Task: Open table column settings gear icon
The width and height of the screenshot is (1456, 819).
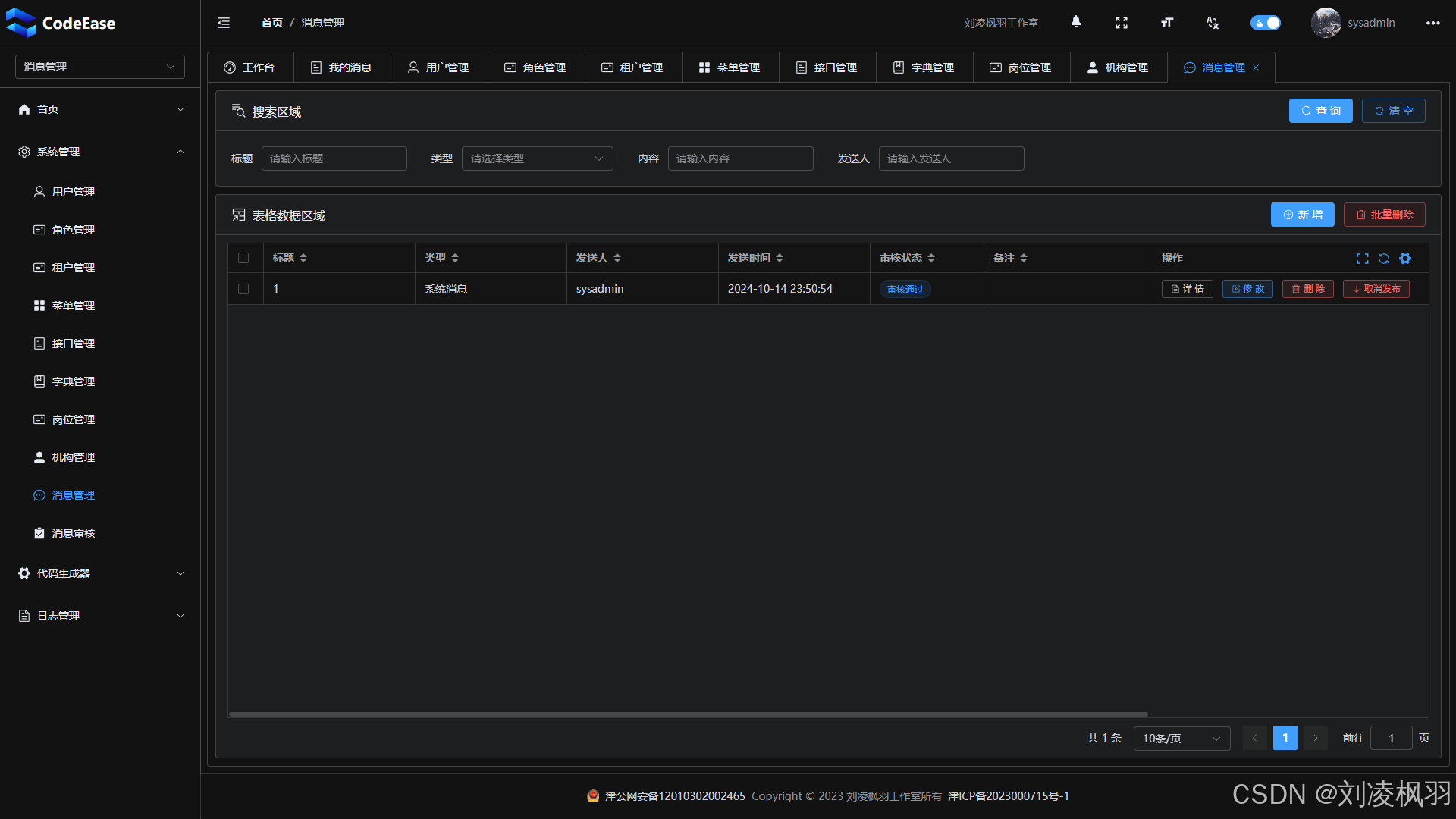Action: coord(1405,259)
